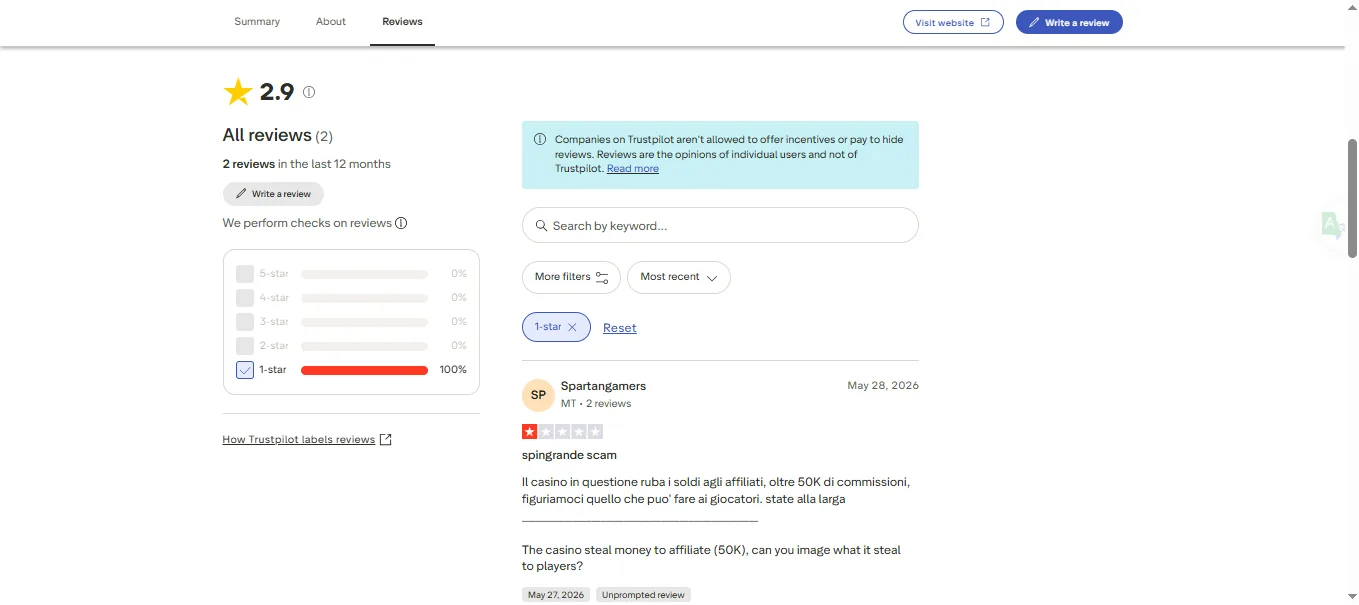Click the translate icon at right edge
The image size is (1359, 605).
point(1332,225)
